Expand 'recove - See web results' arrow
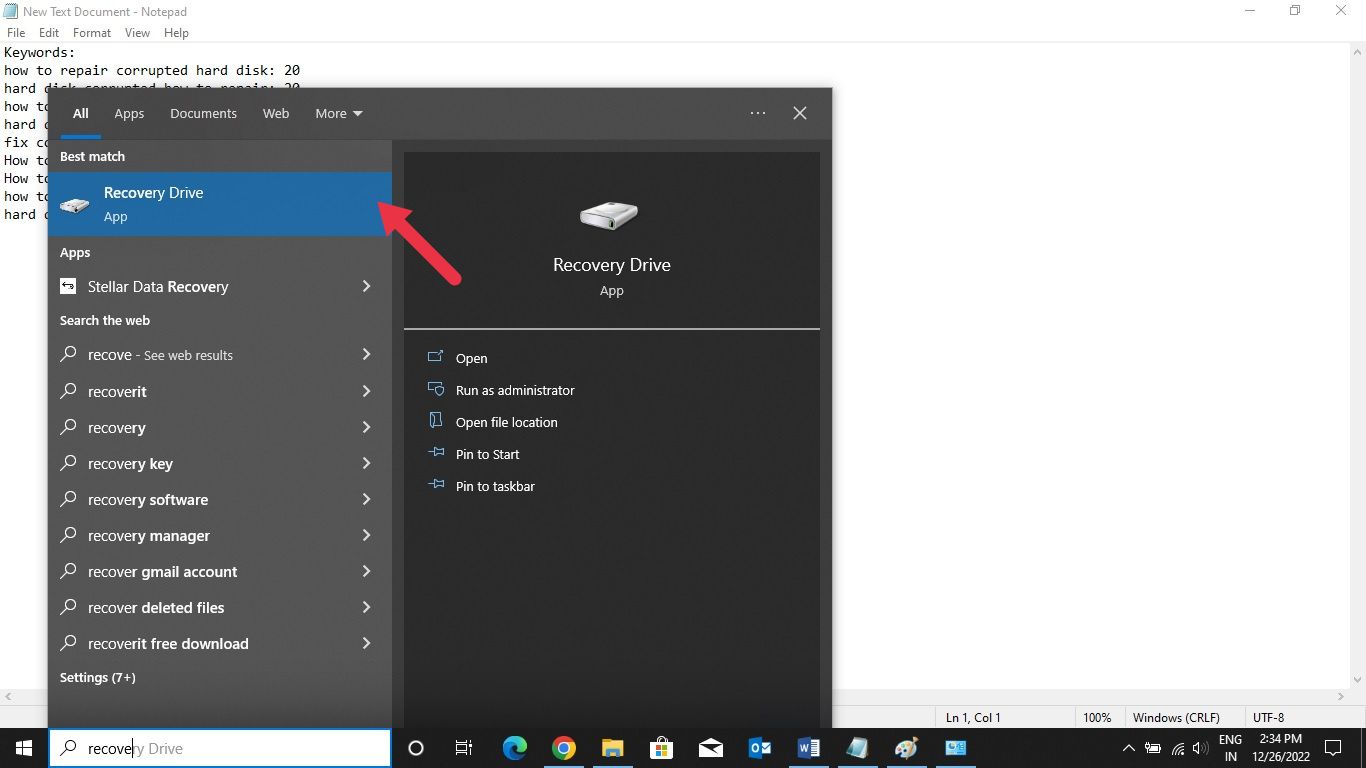 pyautogui.click(x=366, y=354)
